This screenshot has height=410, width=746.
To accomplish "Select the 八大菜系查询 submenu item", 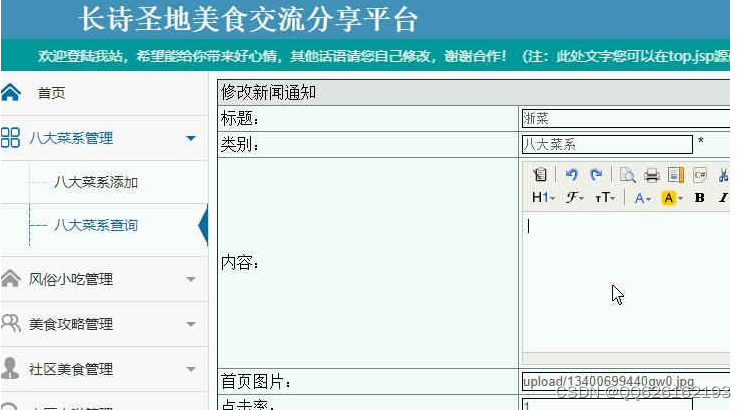I will (x=96, y=225).
